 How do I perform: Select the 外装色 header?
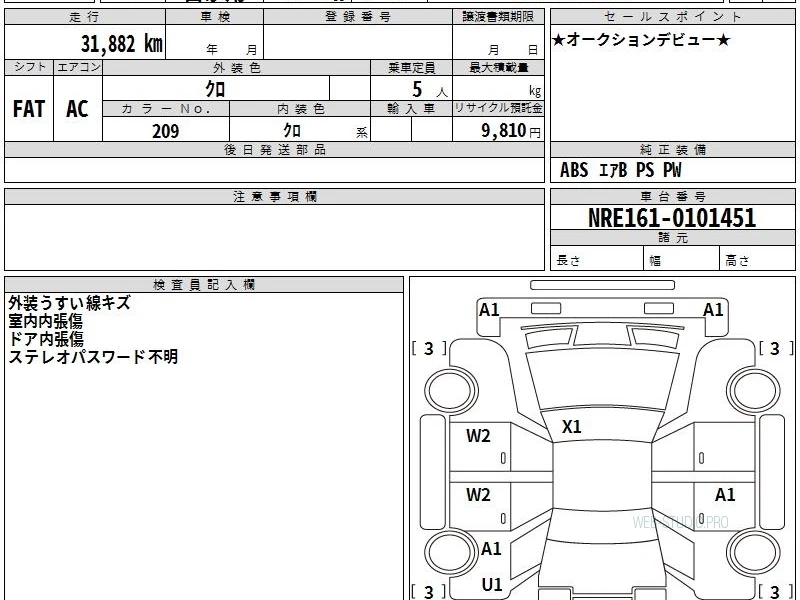pyautogui.click(x=237, y=68)
